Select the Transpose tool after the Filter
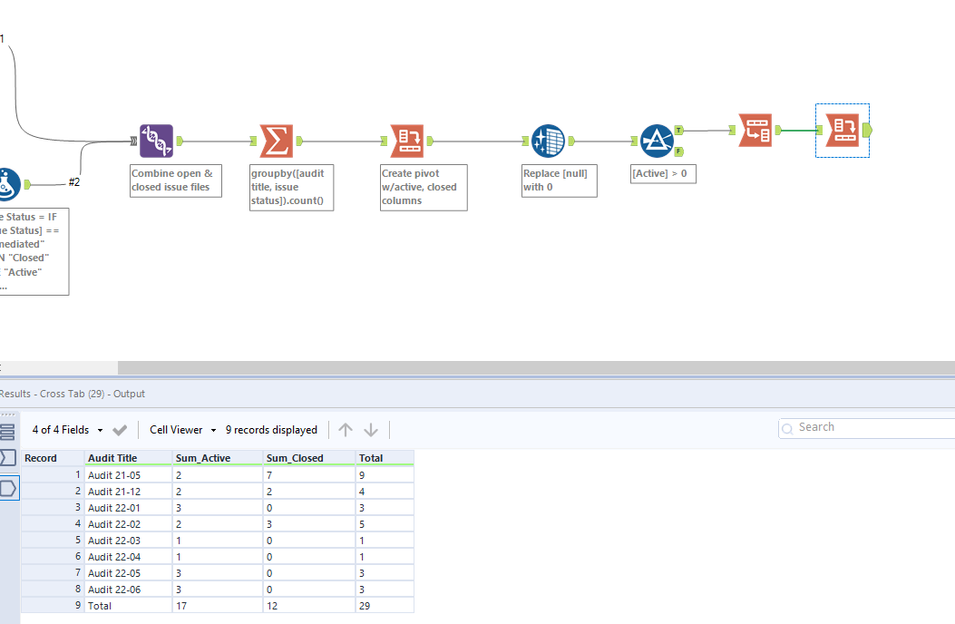955x624 pixels. tap(755, 130)
